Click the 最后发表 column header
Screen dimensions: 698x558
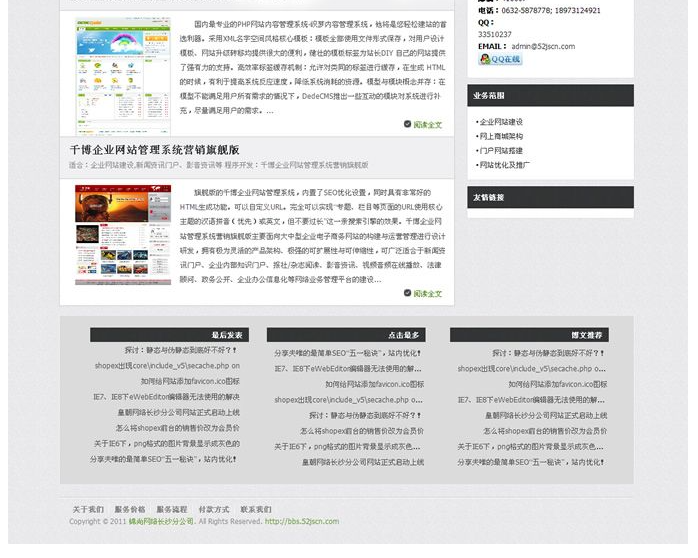169,335
